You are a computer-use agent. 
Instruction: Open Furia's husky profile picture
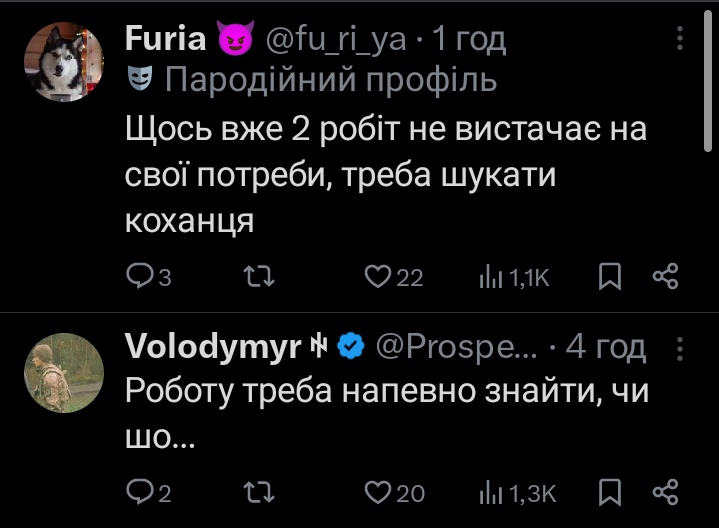(64, 62)
